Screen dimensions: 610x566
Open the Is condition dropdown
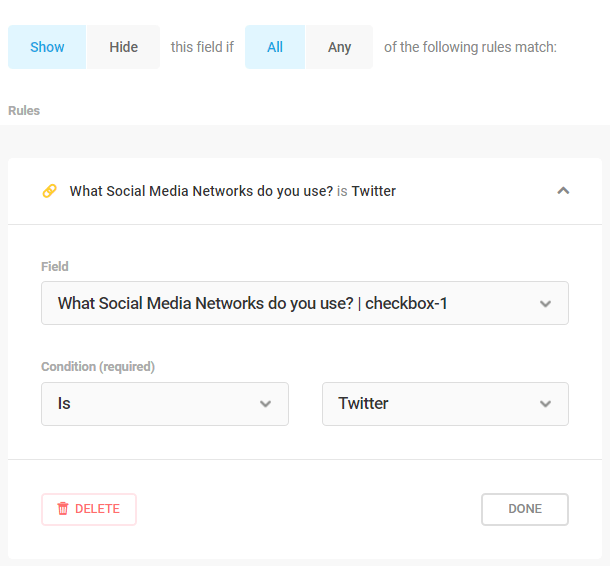click(165, 404)
